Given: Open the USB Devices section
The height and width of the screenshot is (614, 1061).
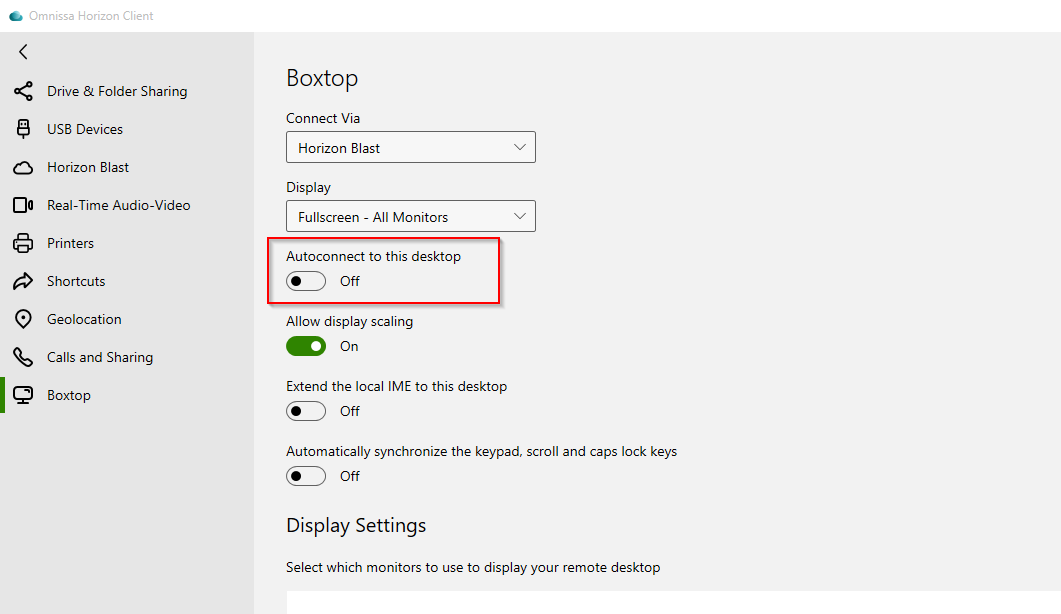Looking at the screenshot, I should click(127, 129).
